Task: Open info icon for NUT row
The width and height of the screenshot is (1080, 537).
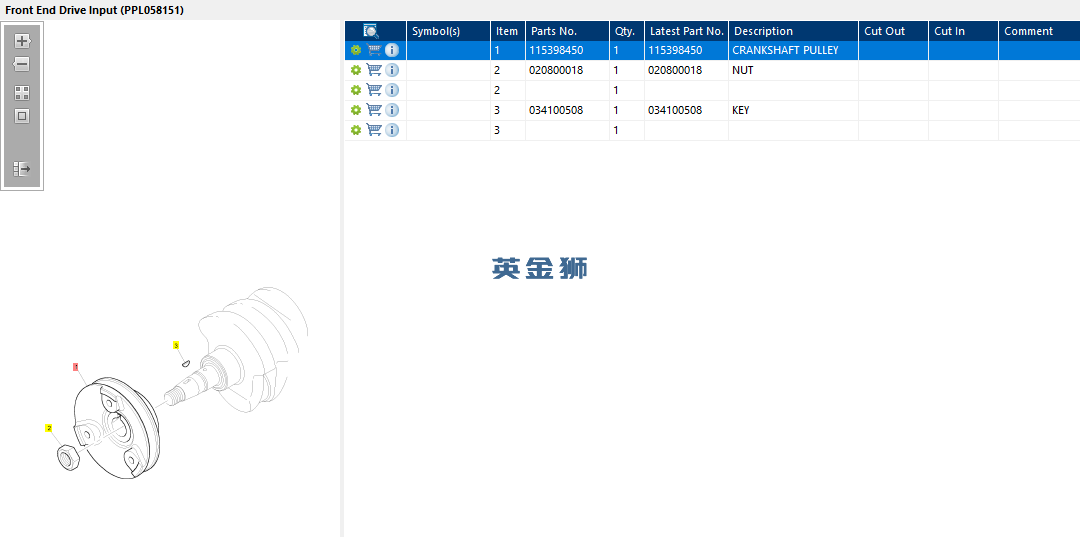Action: [x=392, y=70]
